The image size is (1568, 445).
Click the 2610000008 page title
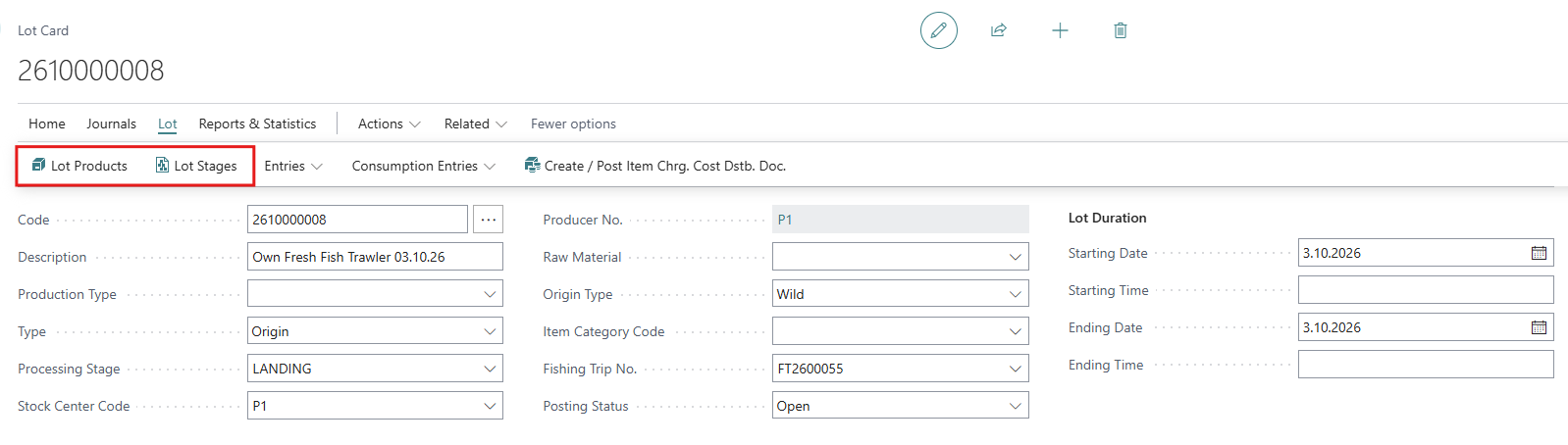click(x=91, y=71)
